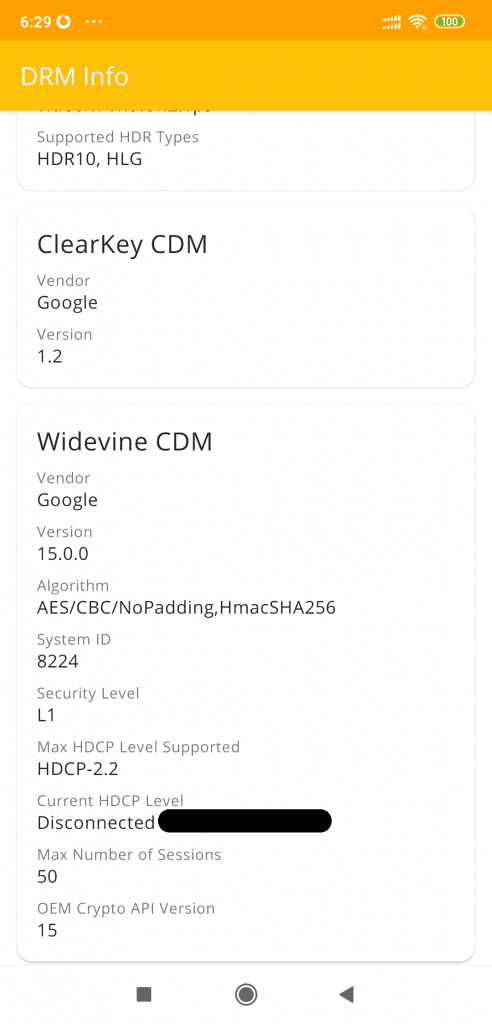The height and width of the screenshot is (1024, 492).
Task: Tap the three-dots notification icon
Action: 94,22
